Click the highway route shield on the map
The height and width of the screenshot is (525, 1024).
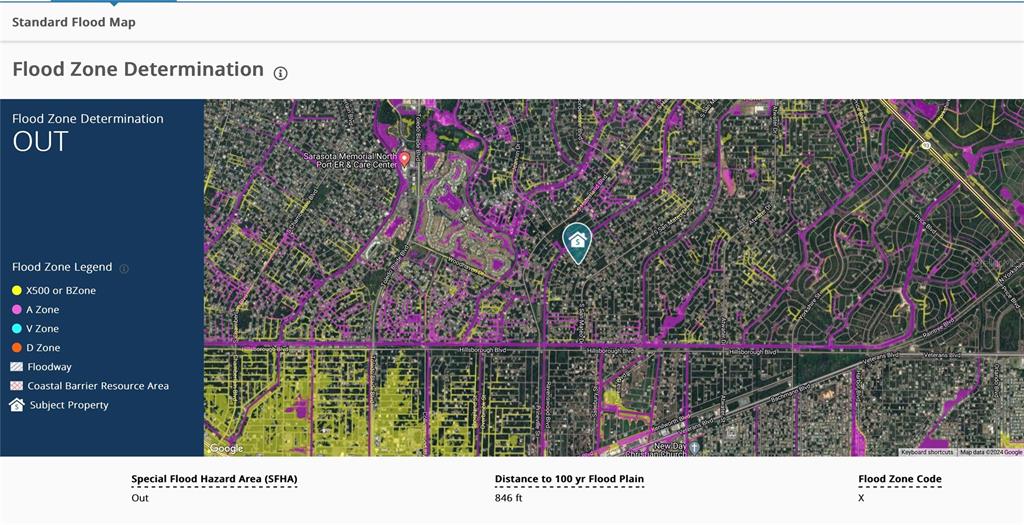[x=926, y=146]
